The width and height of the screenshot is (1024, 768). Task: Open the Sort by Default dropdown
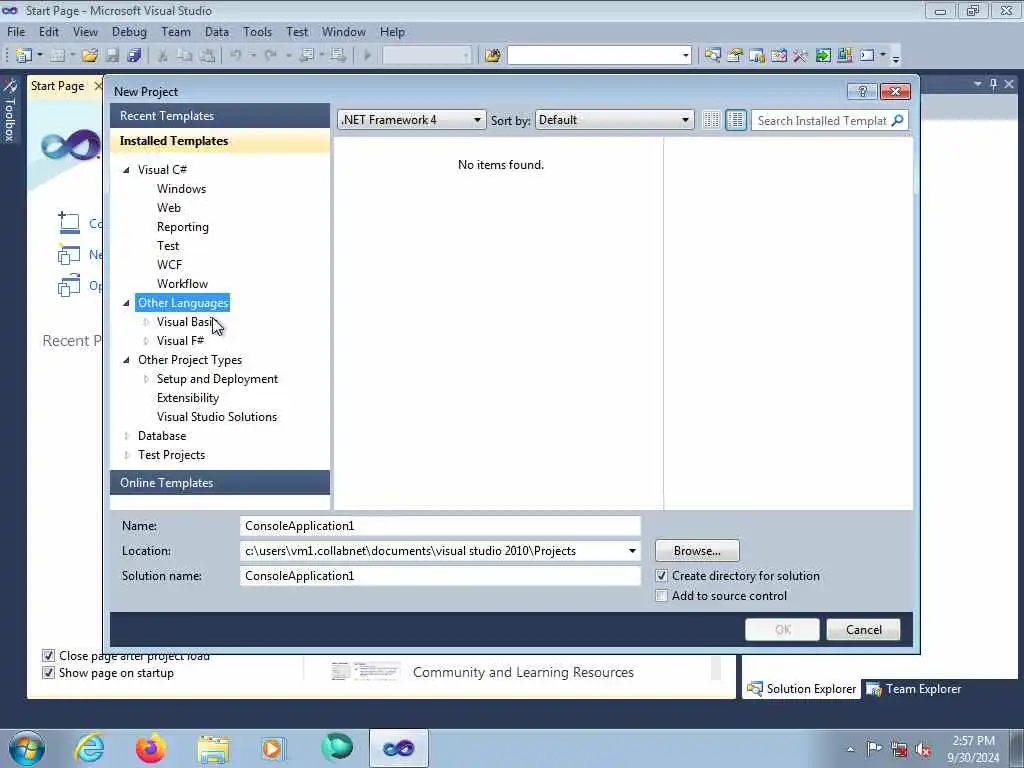coord(614,120)
